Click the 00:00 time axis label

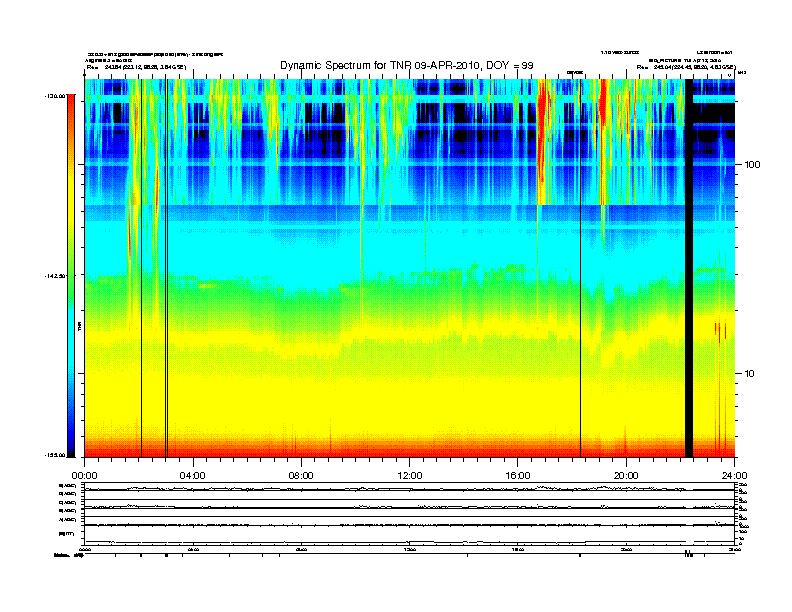[84, 476]
